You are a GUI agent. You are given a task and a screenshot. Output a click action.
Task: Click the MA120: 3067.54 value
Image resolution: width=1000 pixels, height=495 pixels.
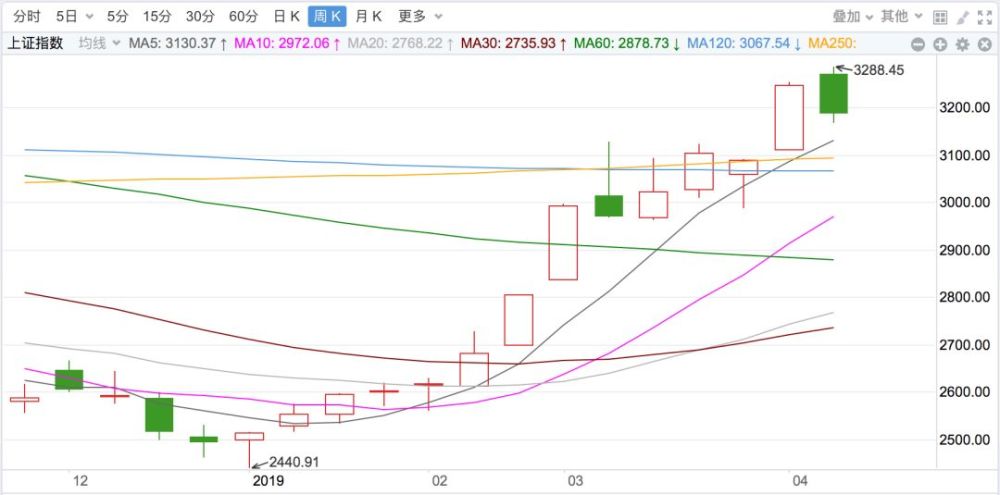(744, 44)
